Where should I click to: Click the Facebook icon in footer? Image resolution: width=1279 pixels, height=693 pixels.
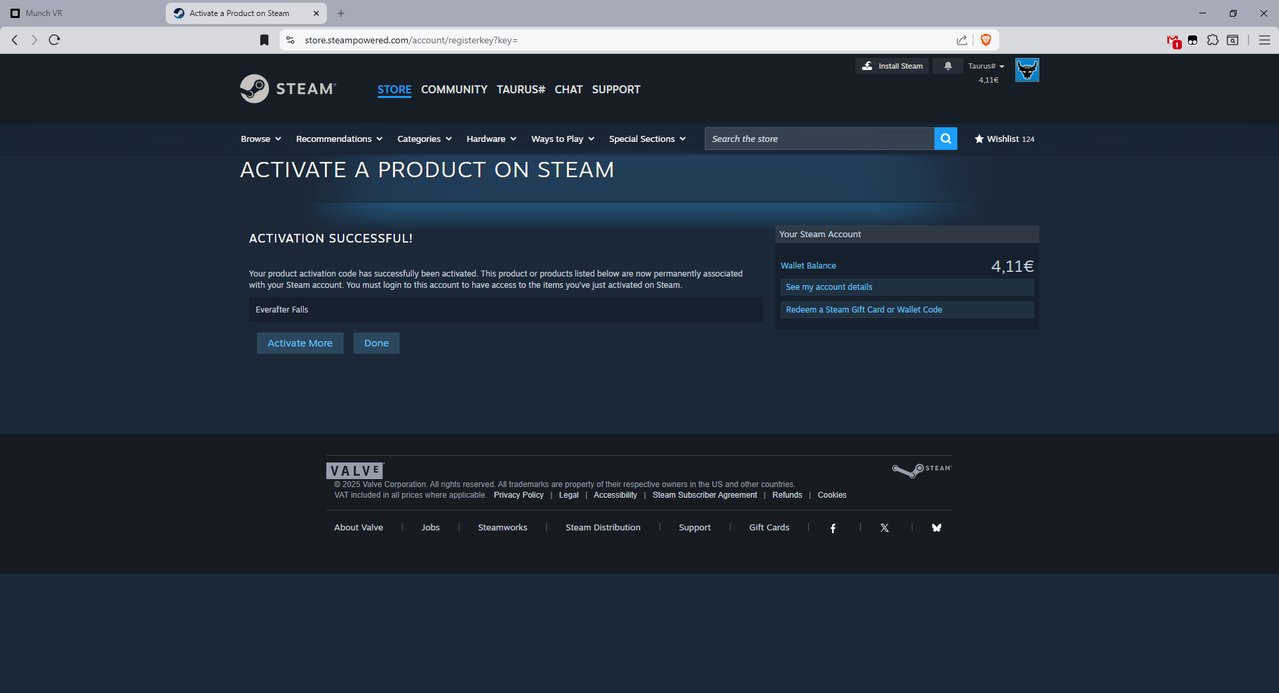click(x=833, y=528)
